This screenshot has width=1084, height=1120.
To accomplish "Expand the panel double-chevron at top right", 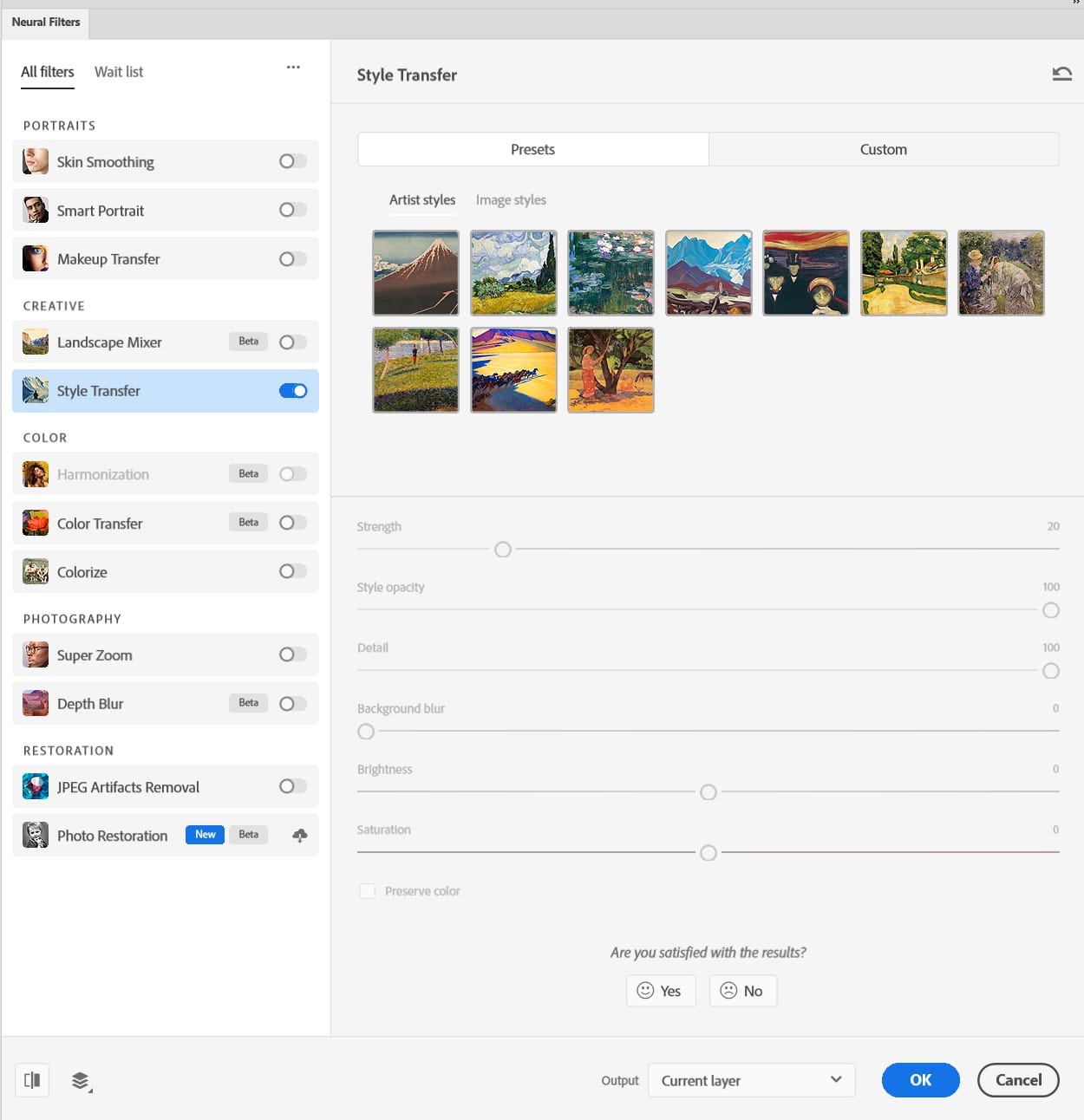I will point(1076,3).
